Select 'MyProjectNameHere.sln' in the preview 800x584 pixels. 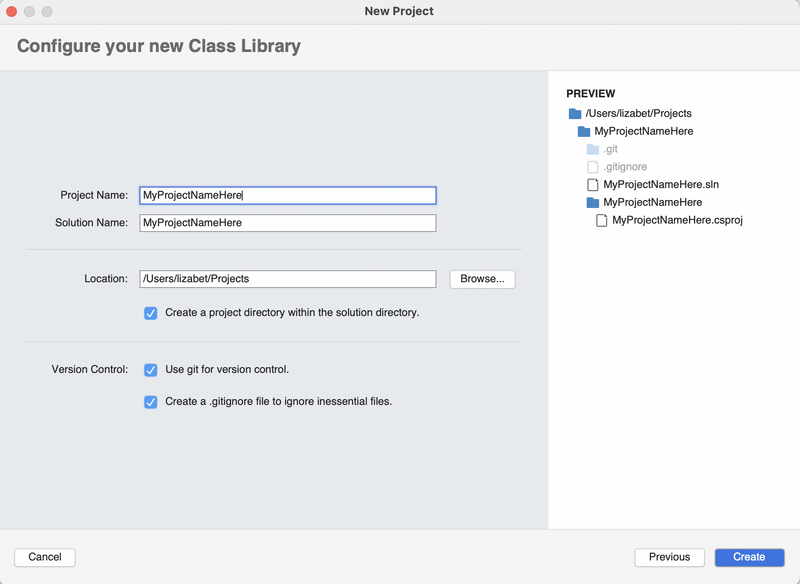[661, 184]
